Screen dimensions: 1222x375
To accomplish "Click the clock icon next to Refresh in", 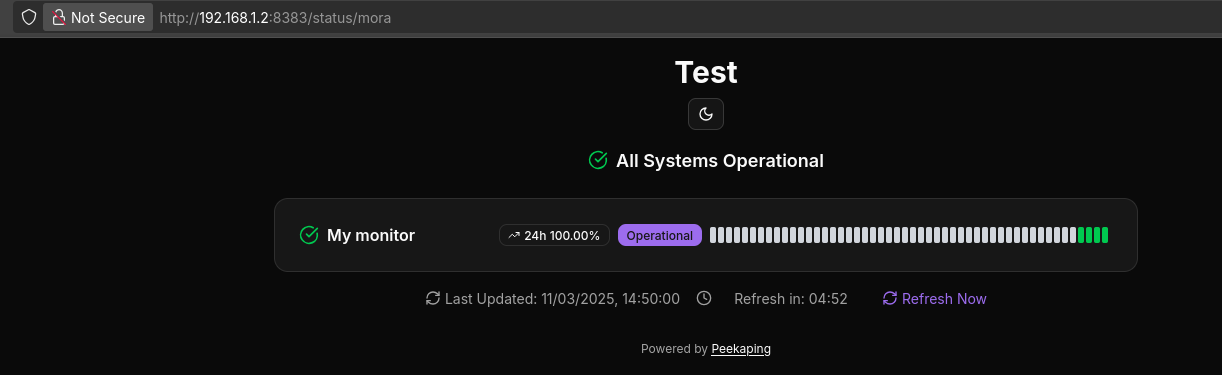I will 704,298.
